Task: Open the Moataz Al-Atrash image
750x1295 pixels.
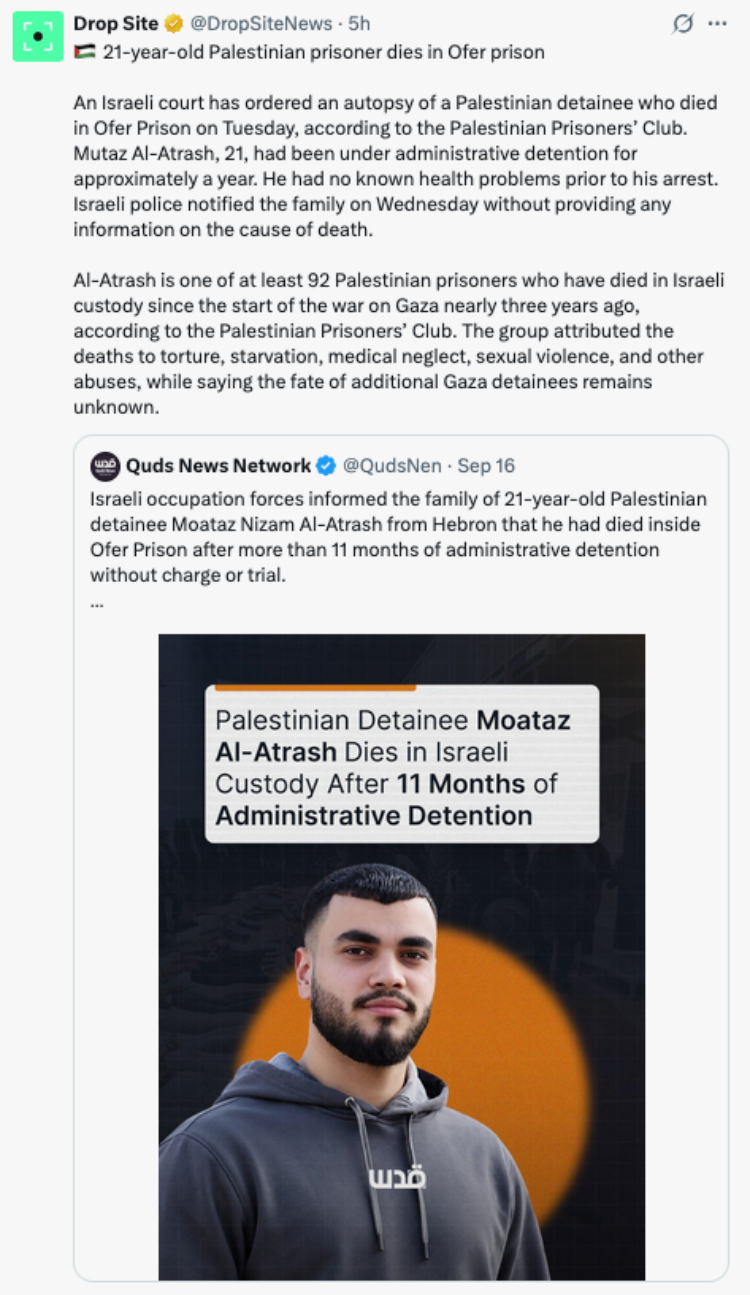Action: point(402,957)
